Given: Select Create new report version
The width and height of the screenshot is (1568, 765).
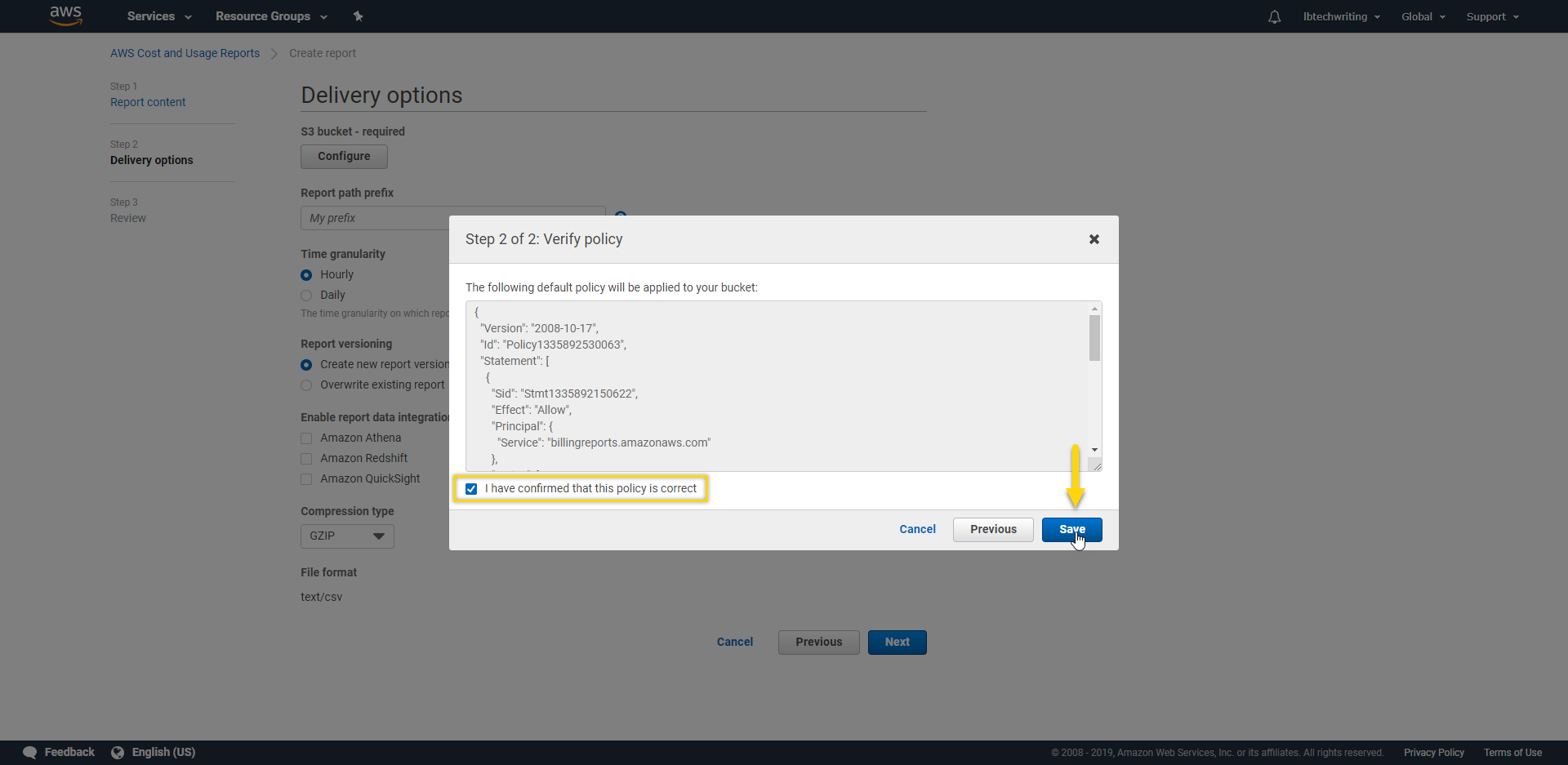Looking at the screenshot, I should point(306,365).
